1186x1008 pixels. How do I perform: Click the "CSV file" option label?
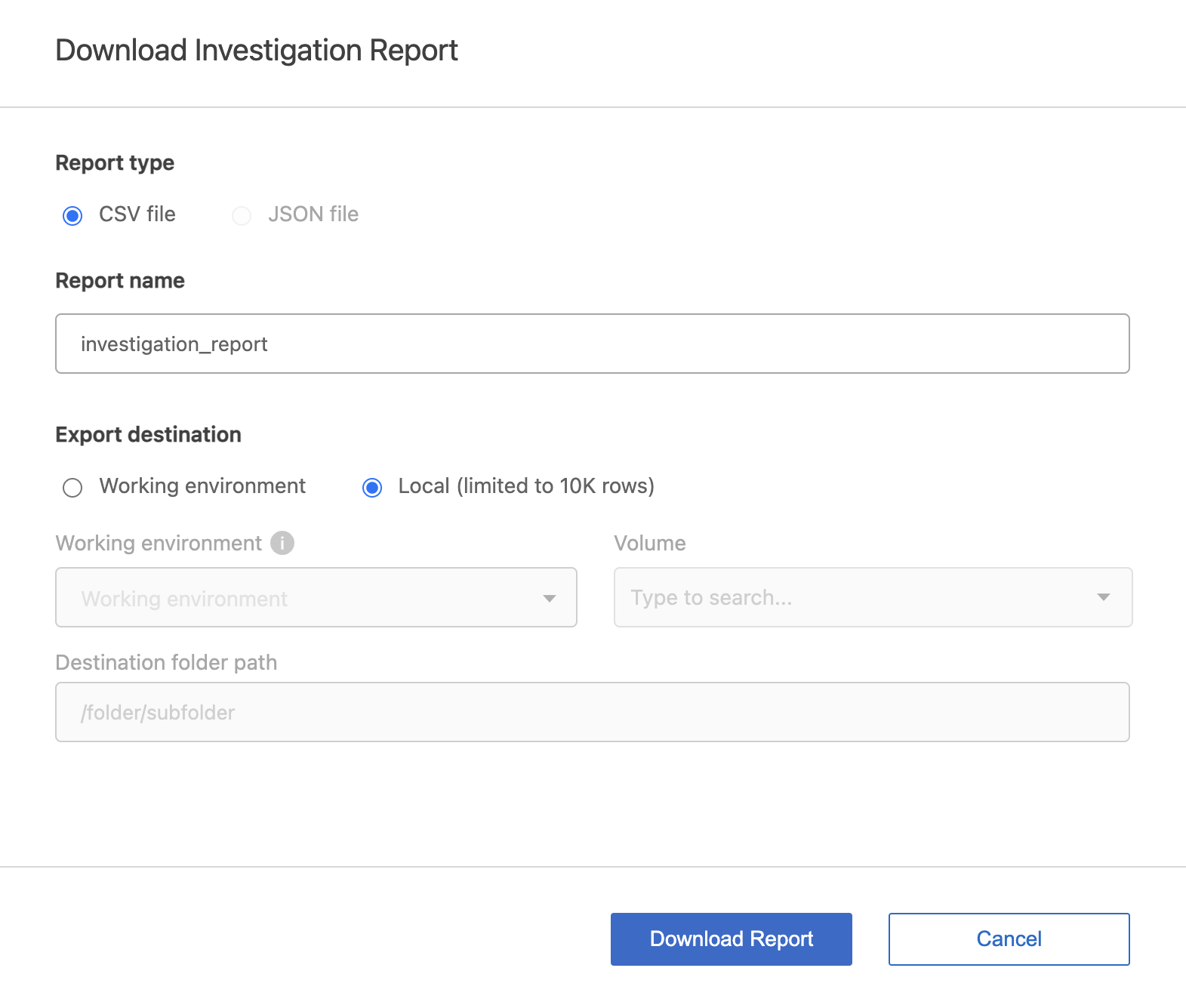click(x=137, y=214)
